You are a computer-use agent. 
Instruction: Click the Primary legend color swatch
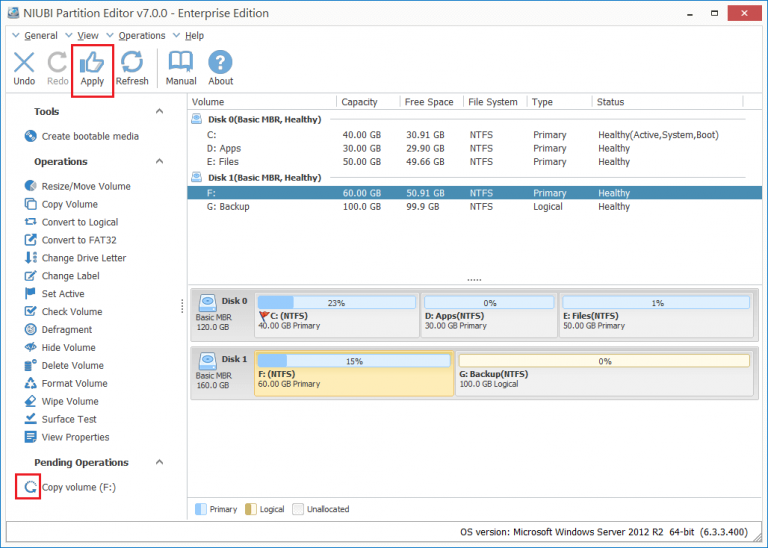pyautogui.click(x=201, y=509)
